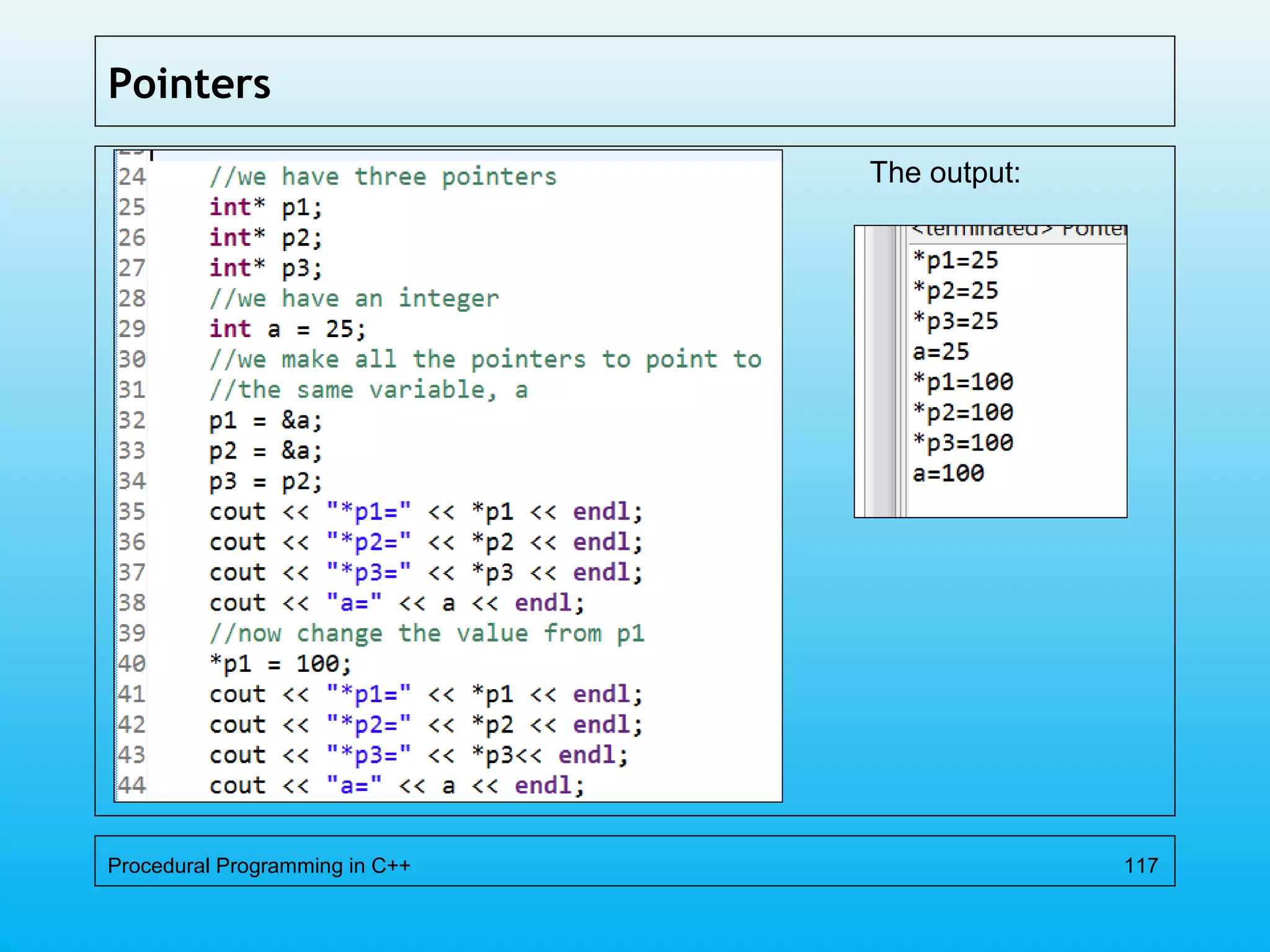Click line 44 cout 'a=' statement
The image size is (1270, 952).
397,785
